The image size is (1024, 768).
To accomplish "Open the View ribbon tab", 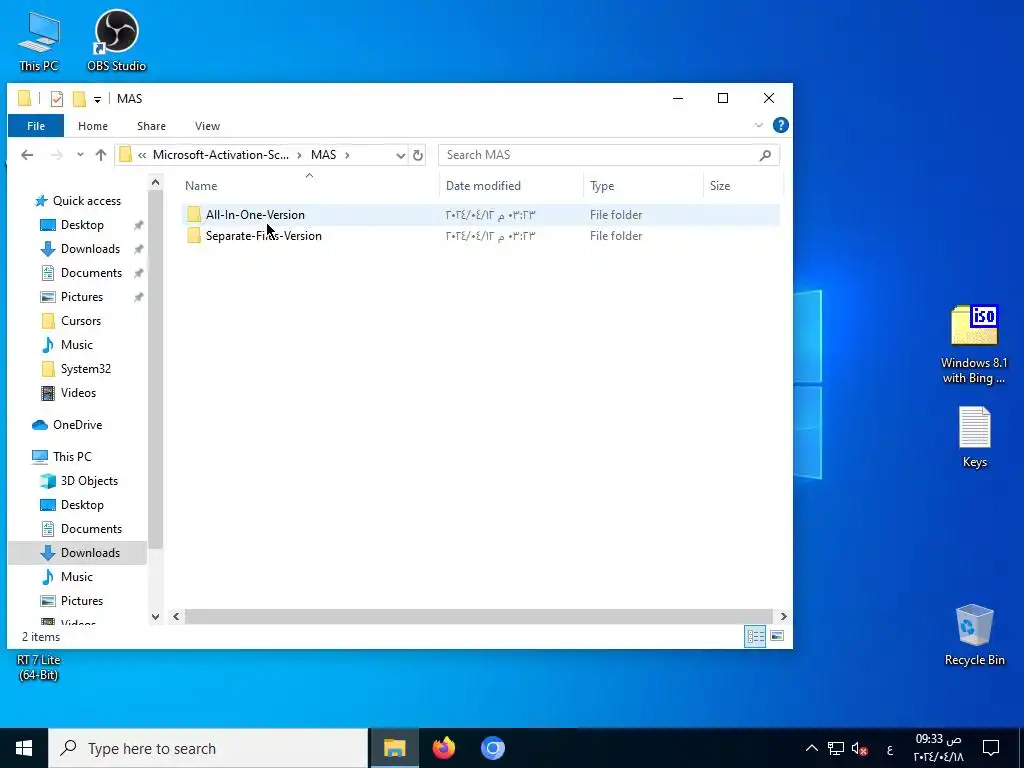I will coord(208,126).
